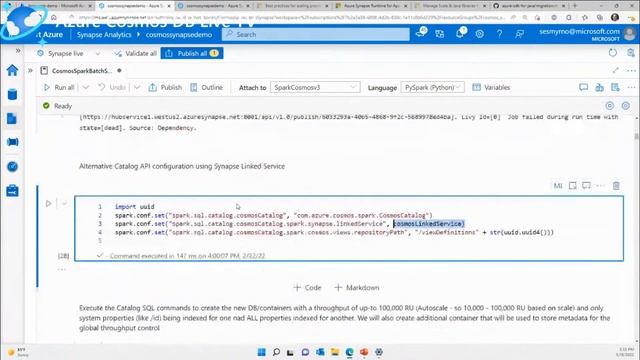Open more cell actions ellipsis

(600, 186)
